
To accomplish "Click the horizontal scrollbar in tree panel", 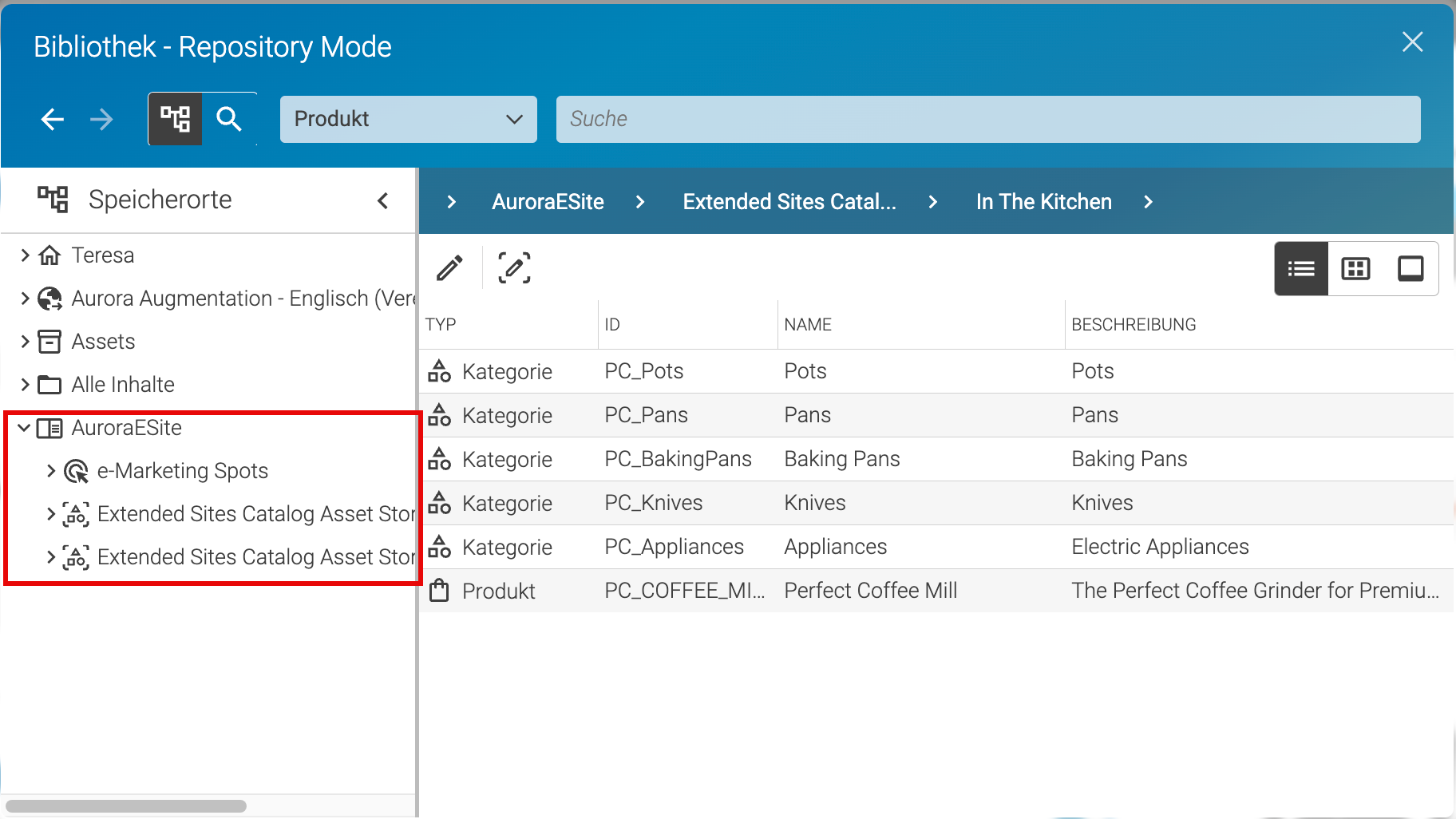I will pyautogui.click(x=126, y=806).
